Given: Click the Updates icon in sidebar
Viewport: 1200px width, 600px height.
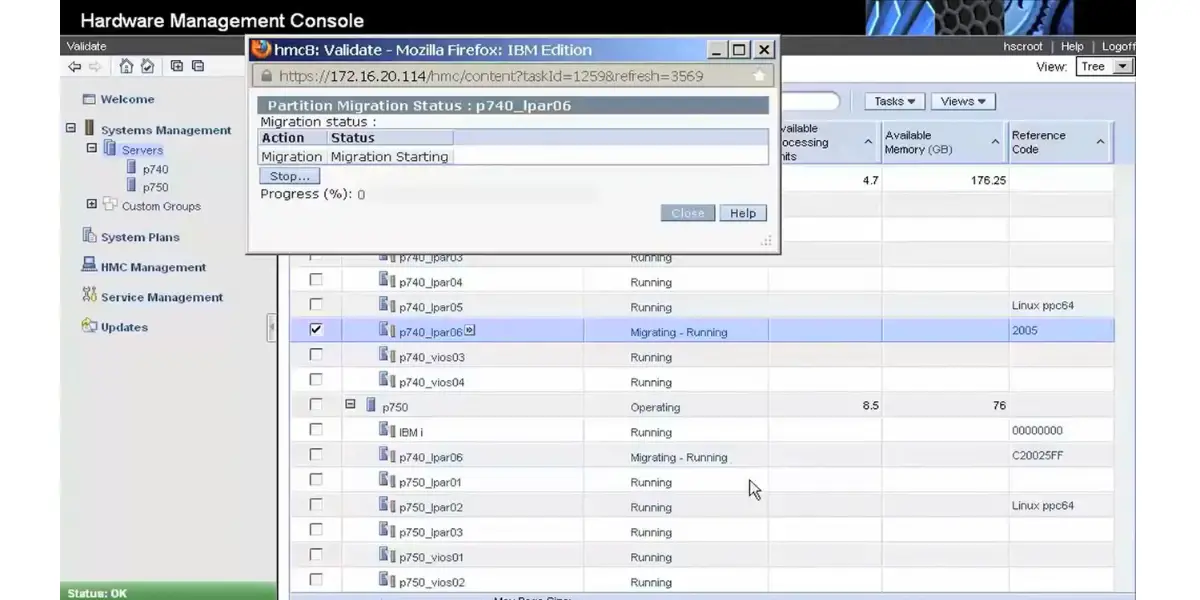Looking at the screenshot, I should tap(89, 326).
